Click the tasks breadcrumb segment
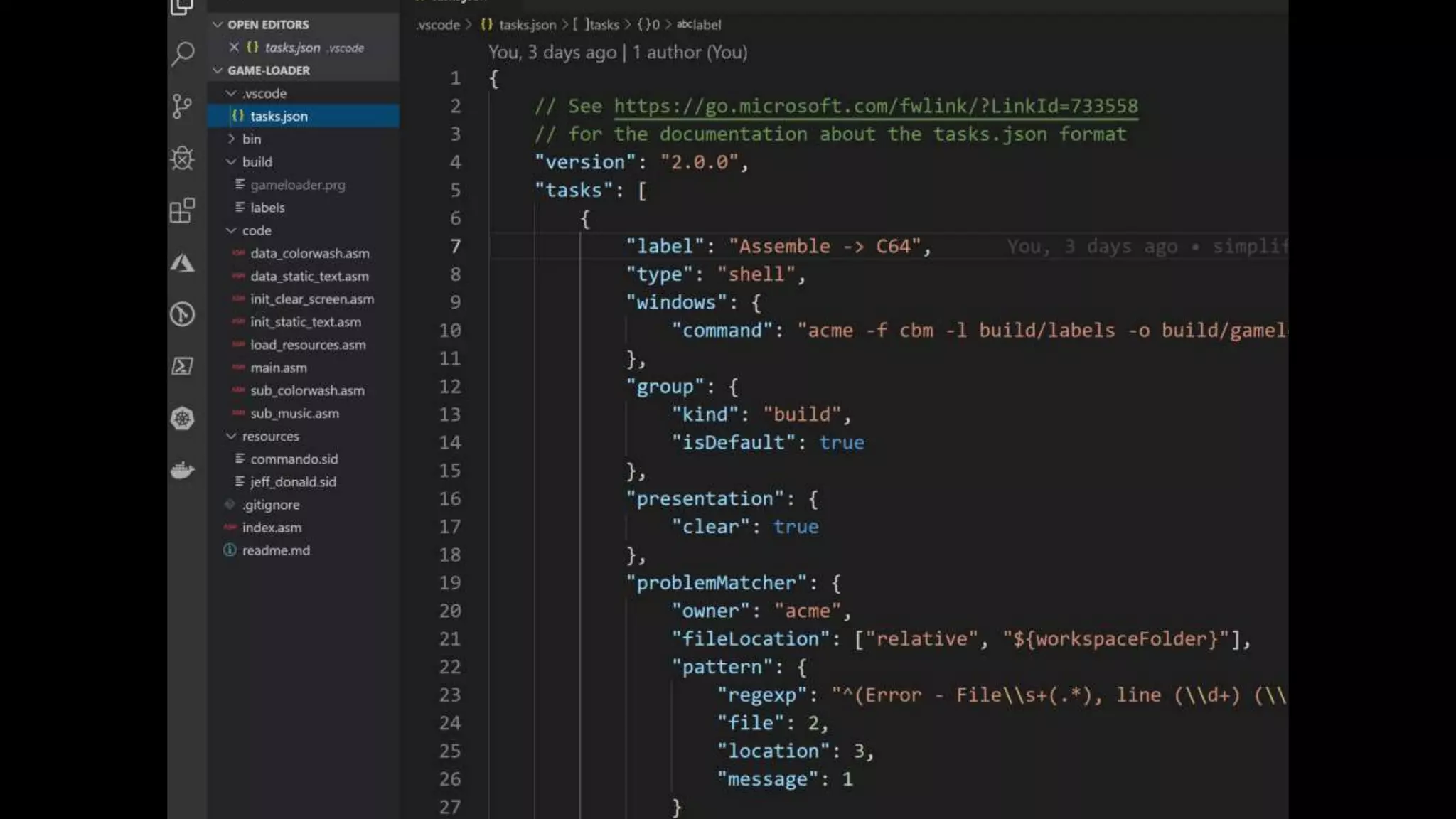The height and width of the screenshot is (819, 1456). tap(603, 25)
